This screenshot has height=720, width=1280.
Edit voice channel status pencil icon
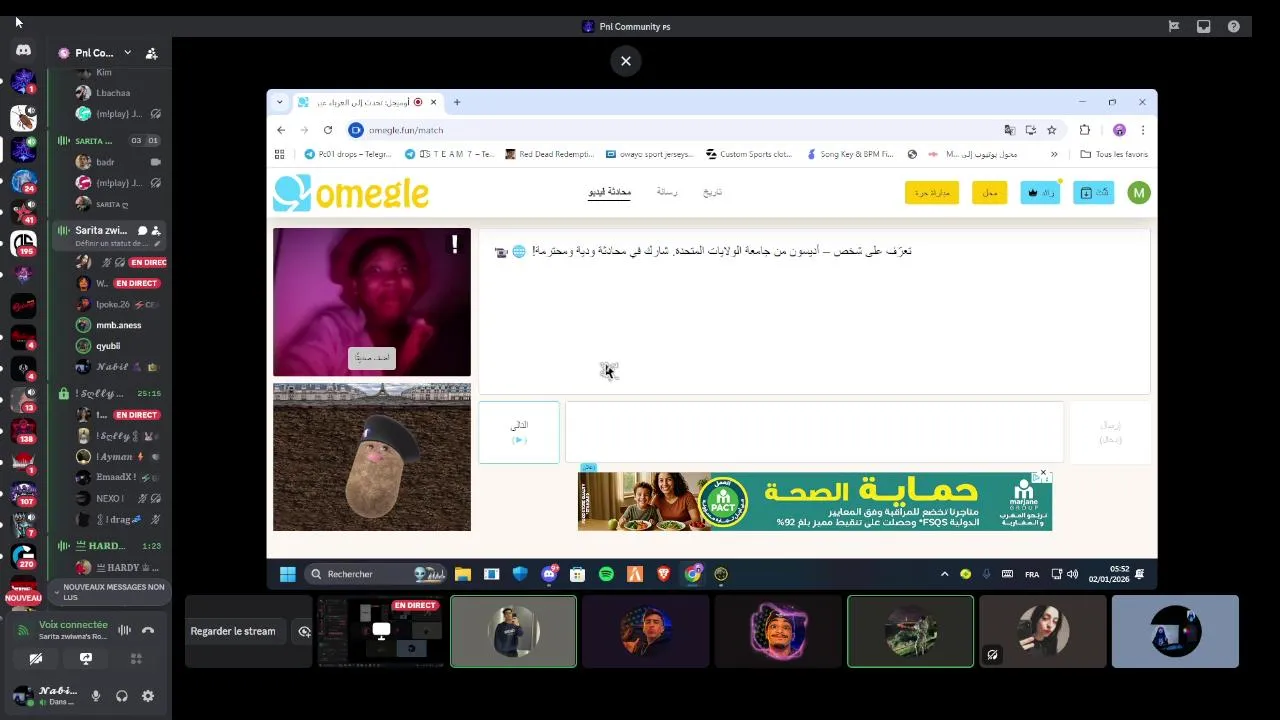tap(156, 243)
